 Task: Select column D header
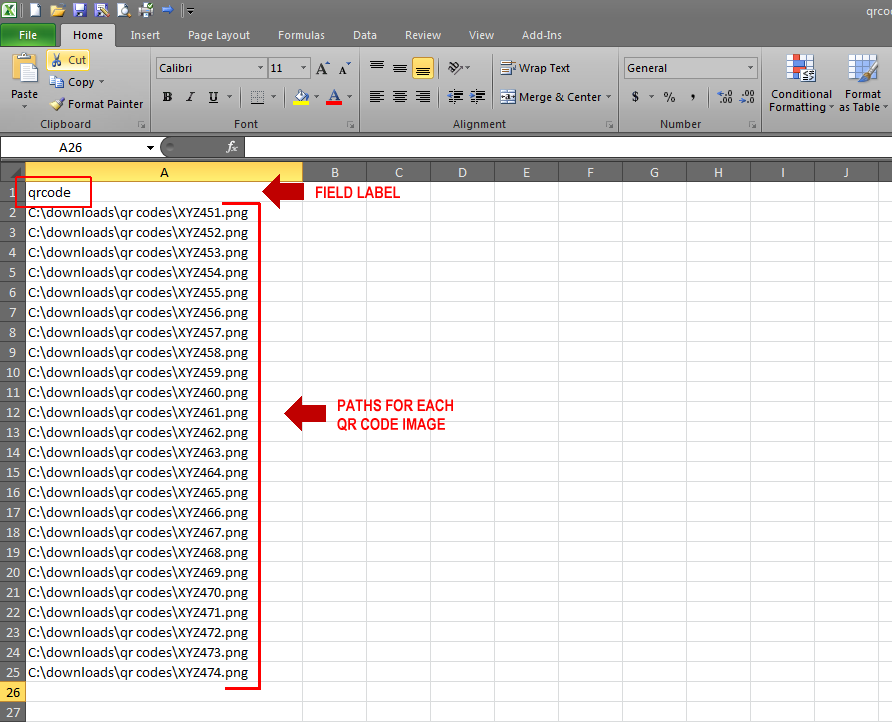(x=462, y=172)
